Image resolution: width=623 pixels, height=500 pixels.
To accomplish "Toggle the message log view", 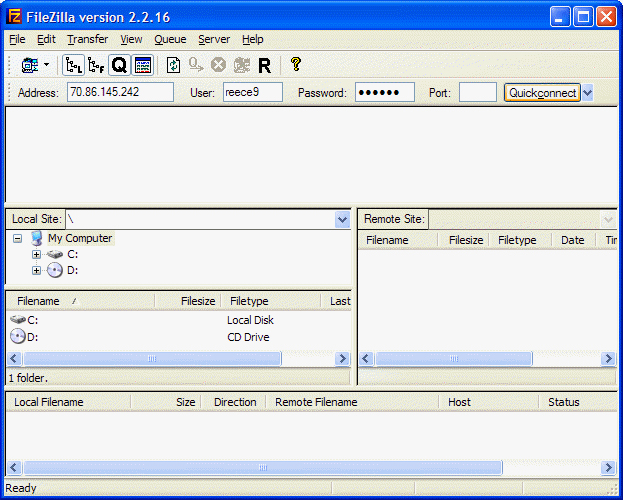I will point(143,65).
